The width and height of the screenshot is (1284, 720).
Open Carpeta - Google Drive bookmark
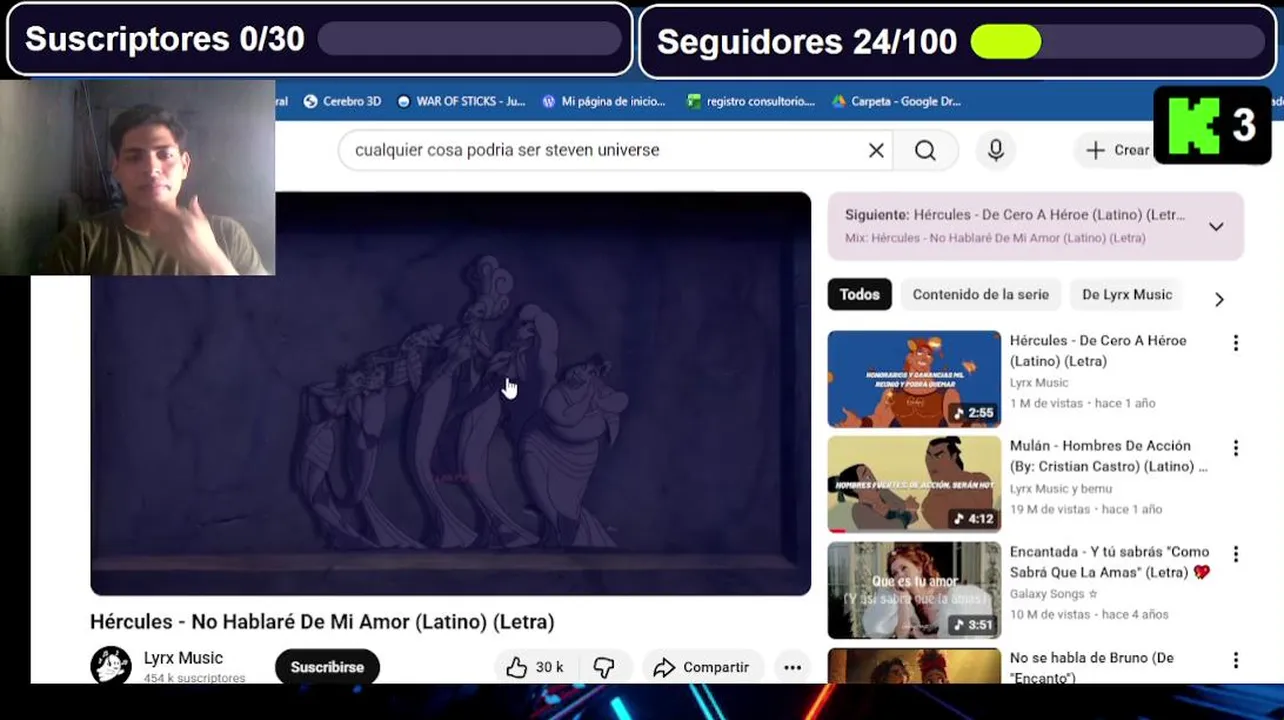896,101
